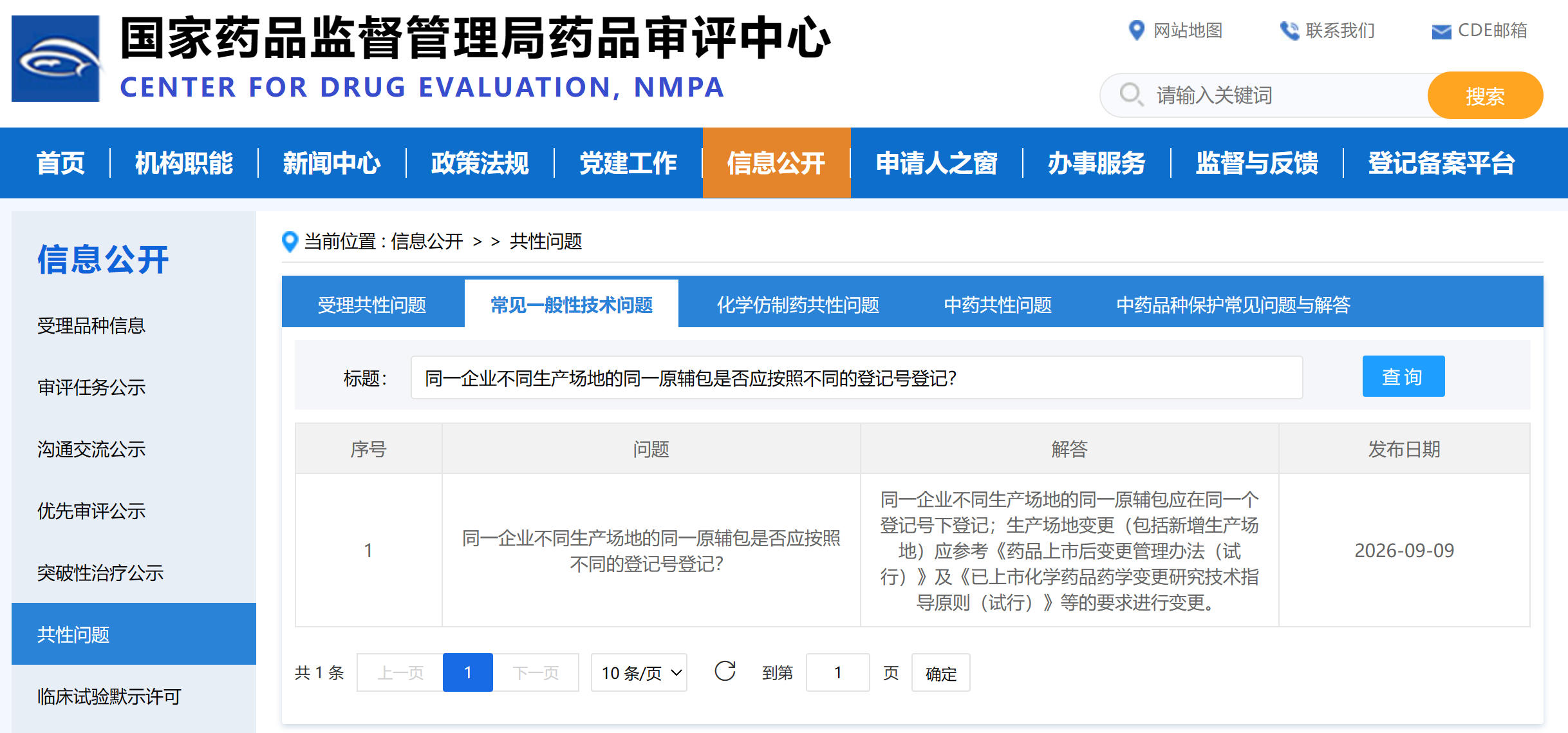Click the 标题 query input field
The image size is (1568, 733).
[857, 377]
